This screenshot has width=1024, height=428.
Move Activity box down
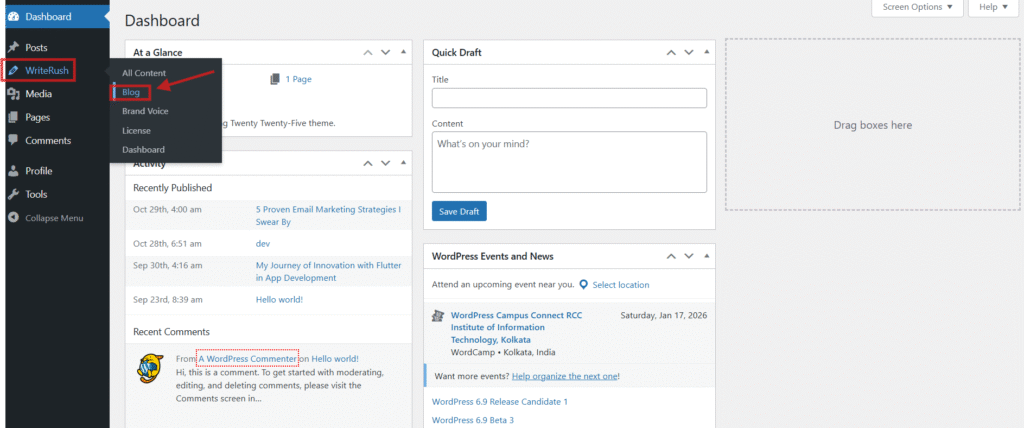[385, 163]
